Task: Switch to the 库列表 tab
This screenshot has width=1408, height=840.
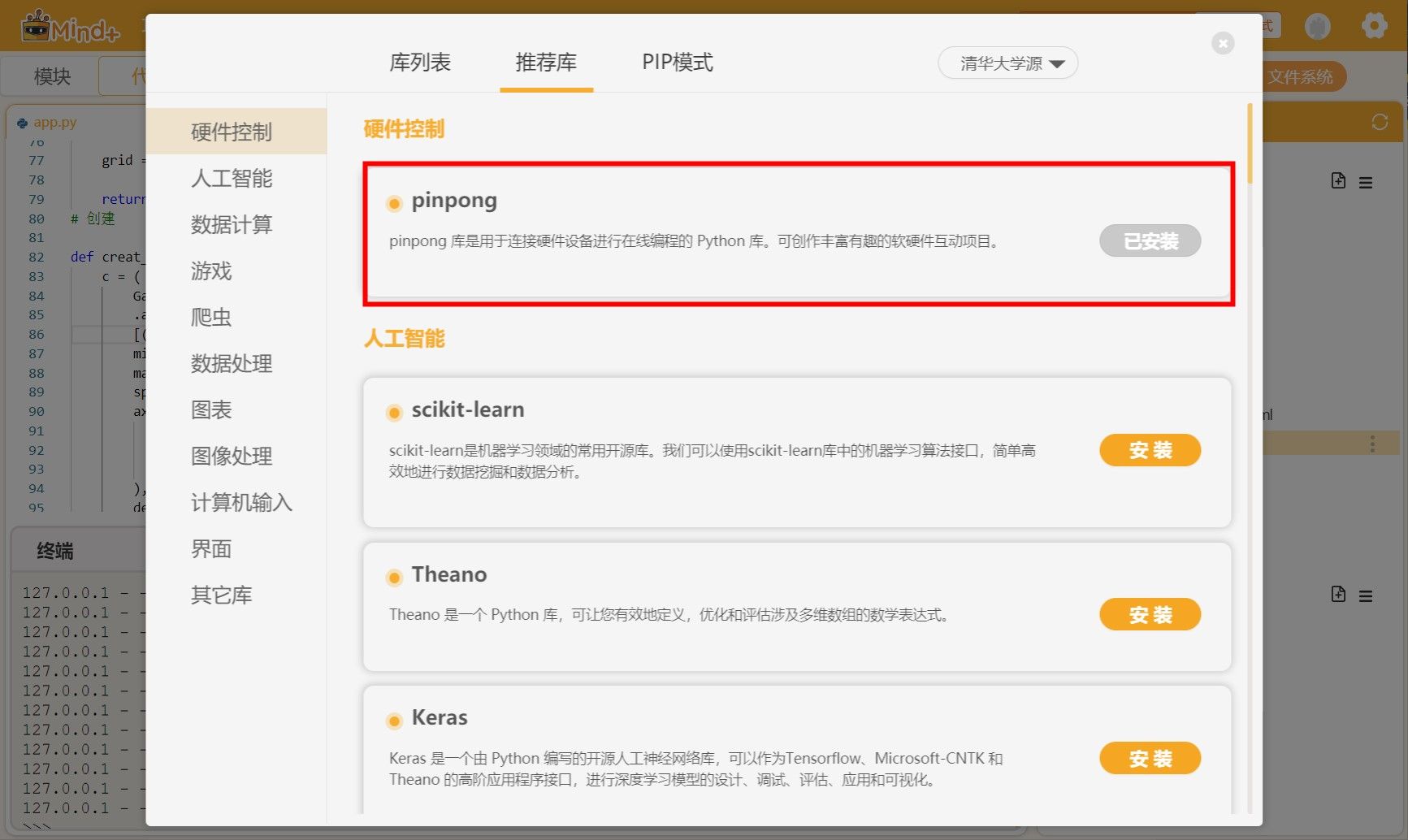Action: pyautogui.click(x=420, y=63)
